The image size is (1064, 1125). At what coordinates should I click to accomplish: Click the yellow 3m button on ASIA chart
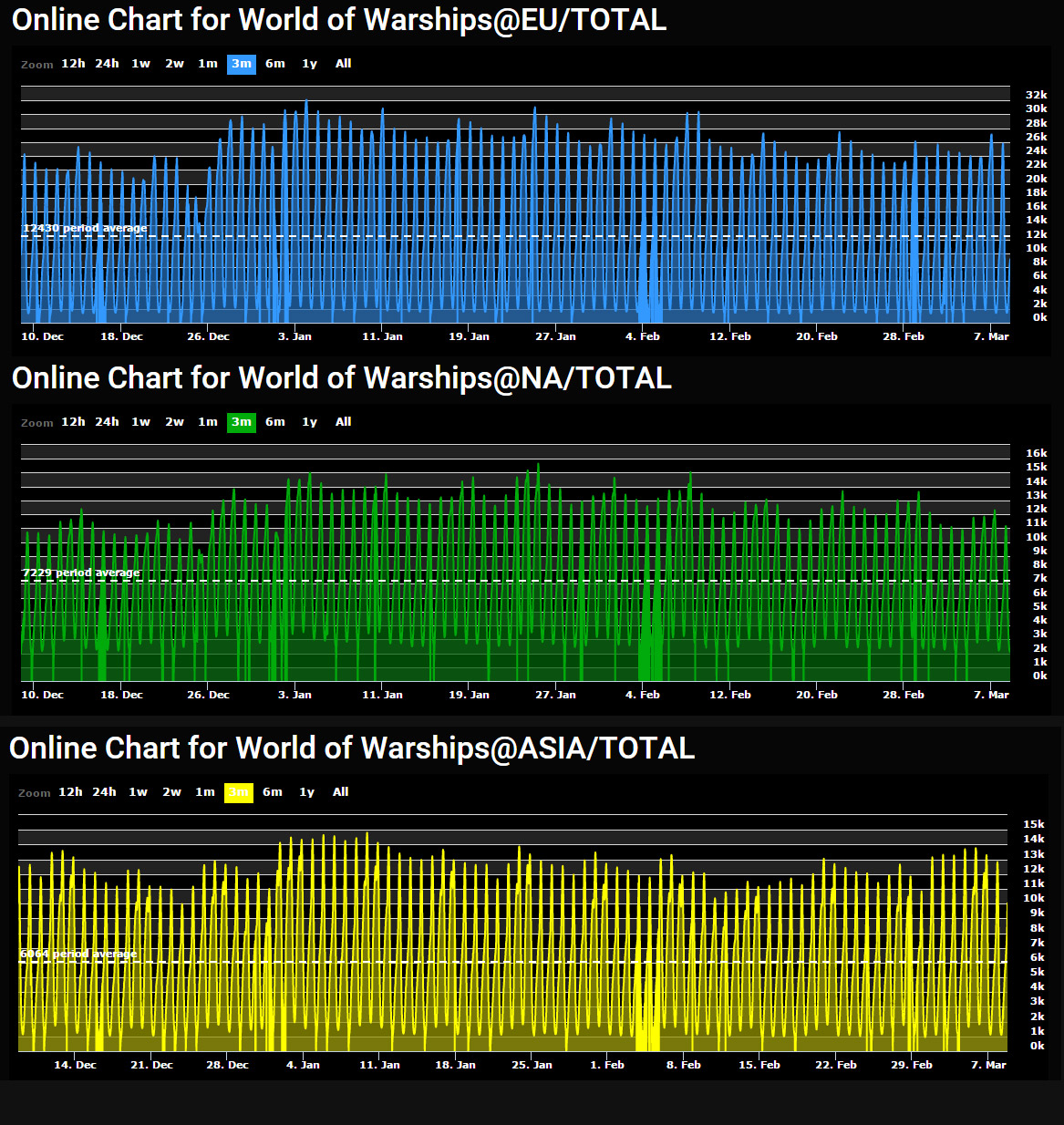pos(239,792)
